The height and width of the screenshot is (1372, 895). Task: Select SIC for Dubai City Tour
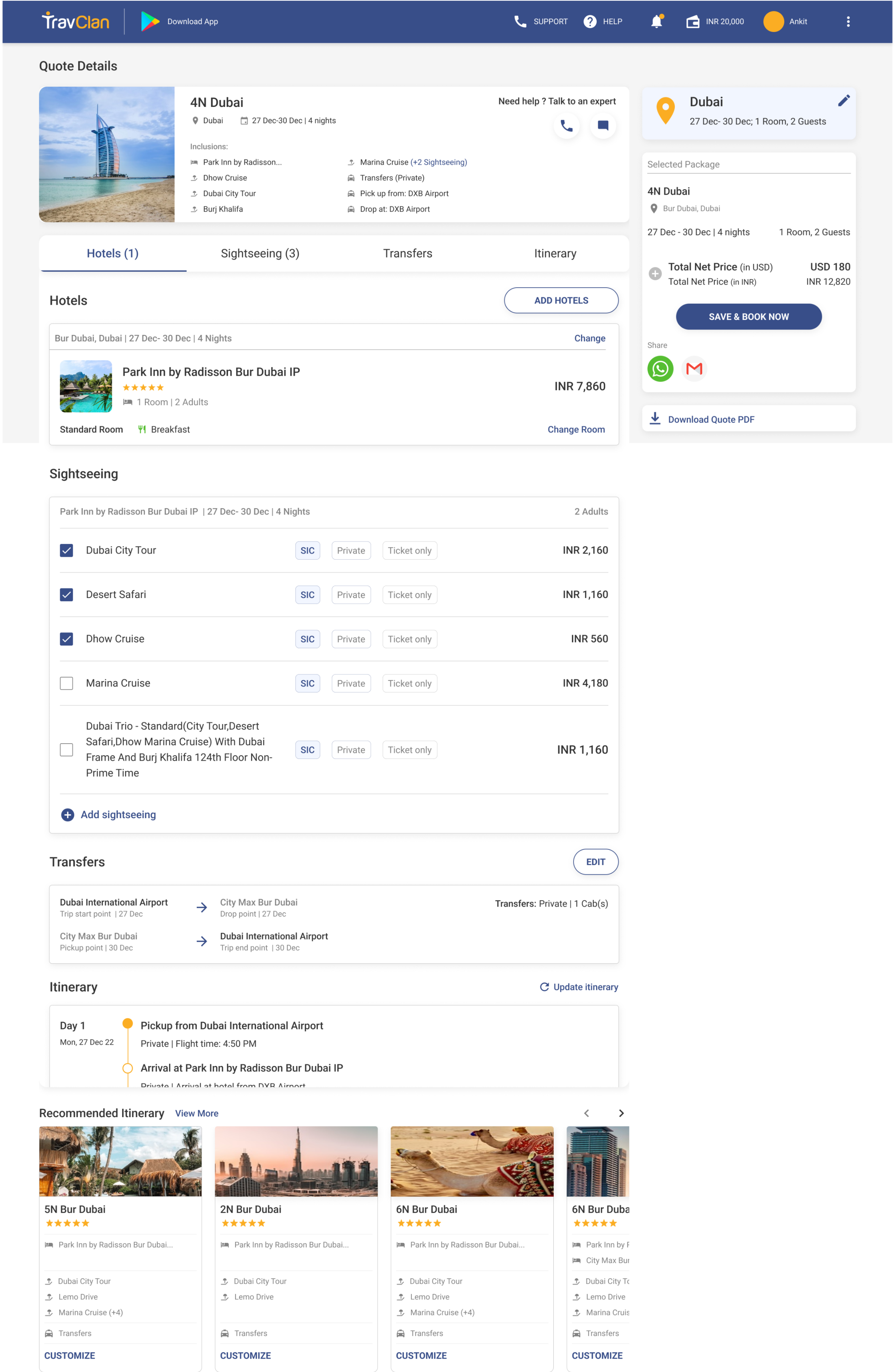(307, 550)
